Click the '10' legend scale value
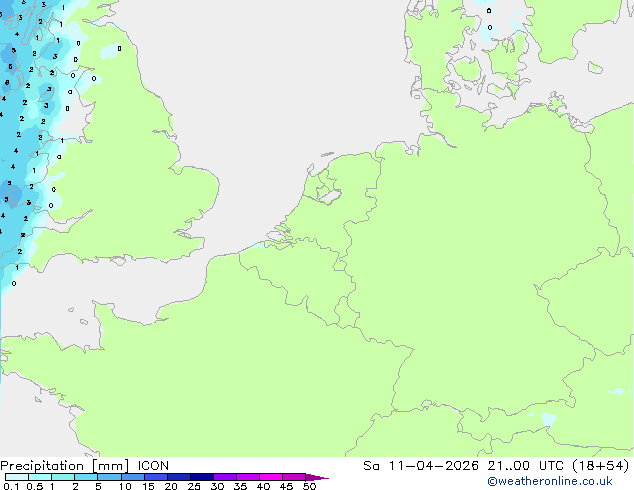 [x=125, y=486]
